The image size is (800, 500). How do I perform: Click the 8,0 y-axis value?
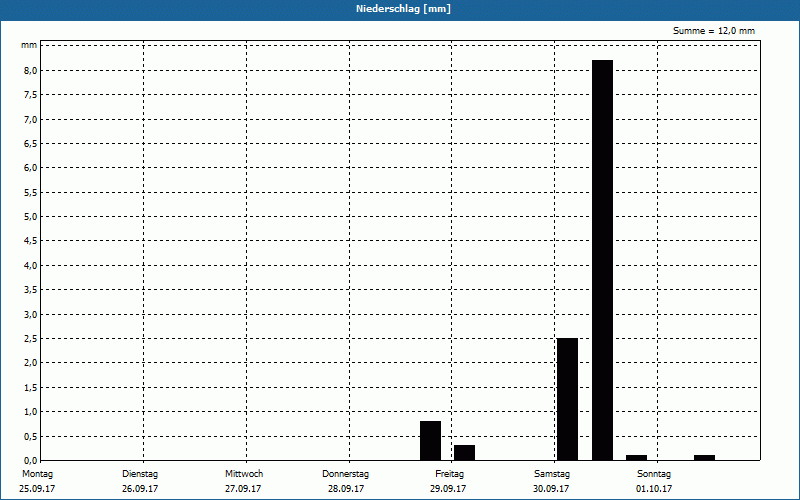click(31, 70)
